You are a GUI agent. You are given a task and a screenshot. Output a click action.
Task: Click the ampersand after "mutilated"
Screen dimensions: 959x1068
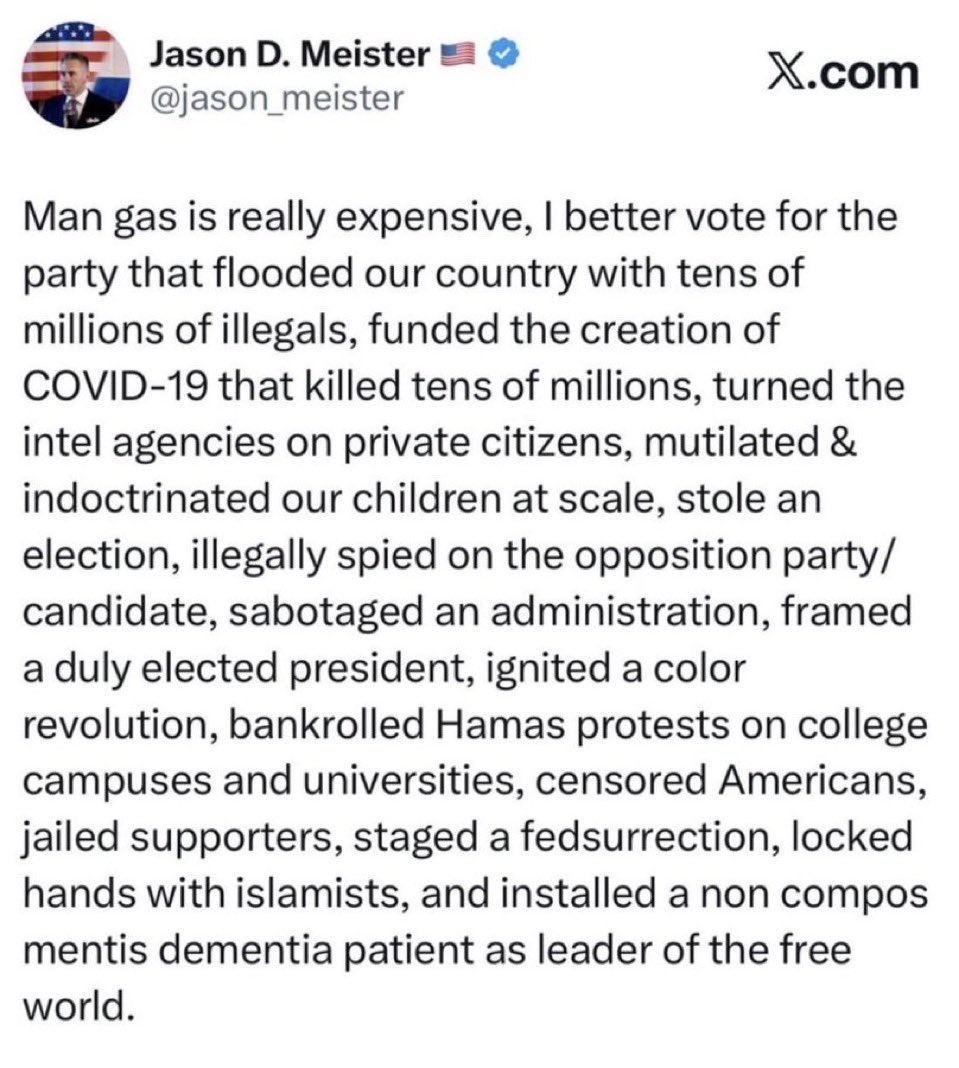tap(843, 442)
